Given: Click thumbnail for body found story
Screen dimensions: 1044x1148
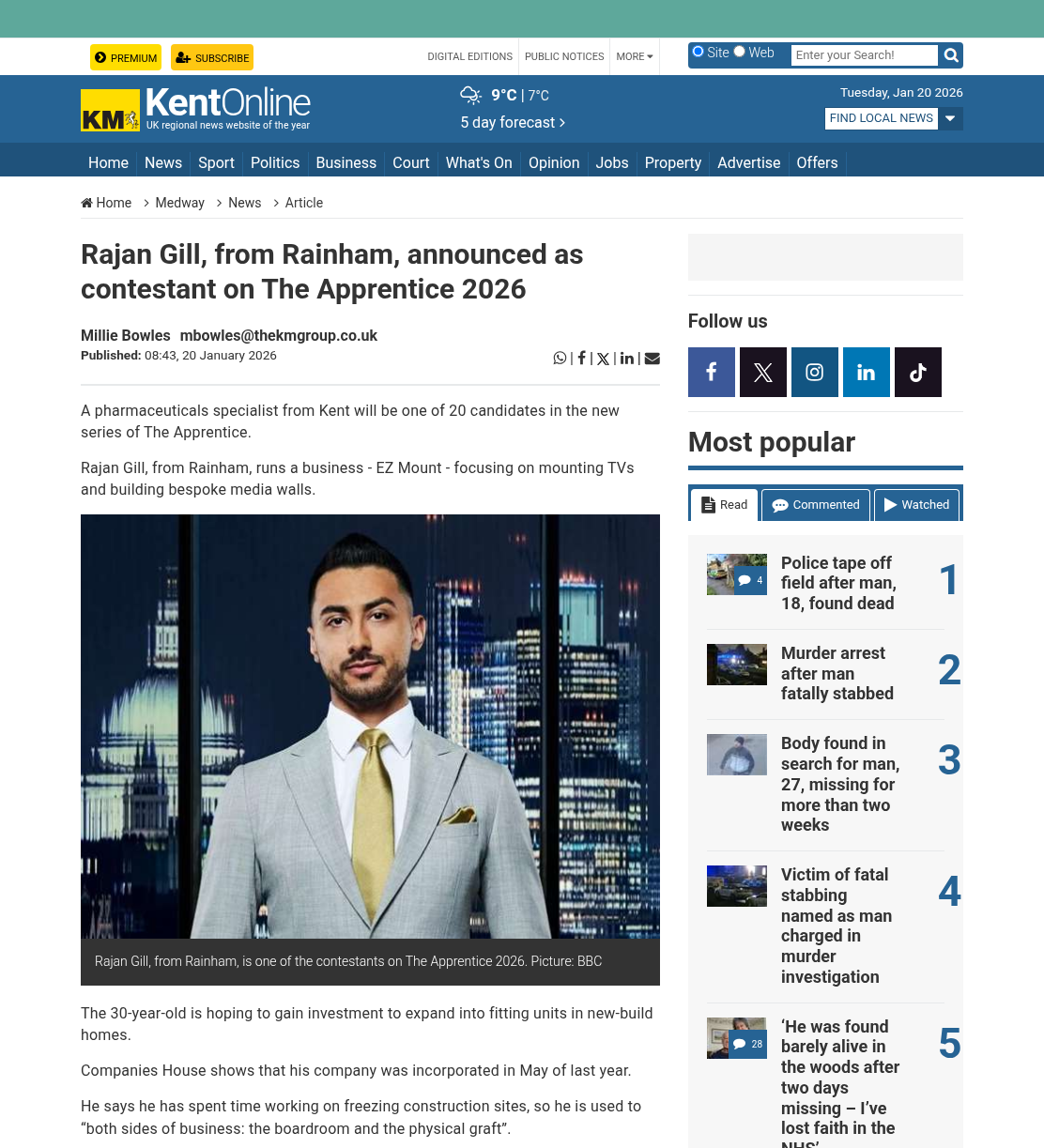Looking at the screenshot, I should (x=737, y=755).
